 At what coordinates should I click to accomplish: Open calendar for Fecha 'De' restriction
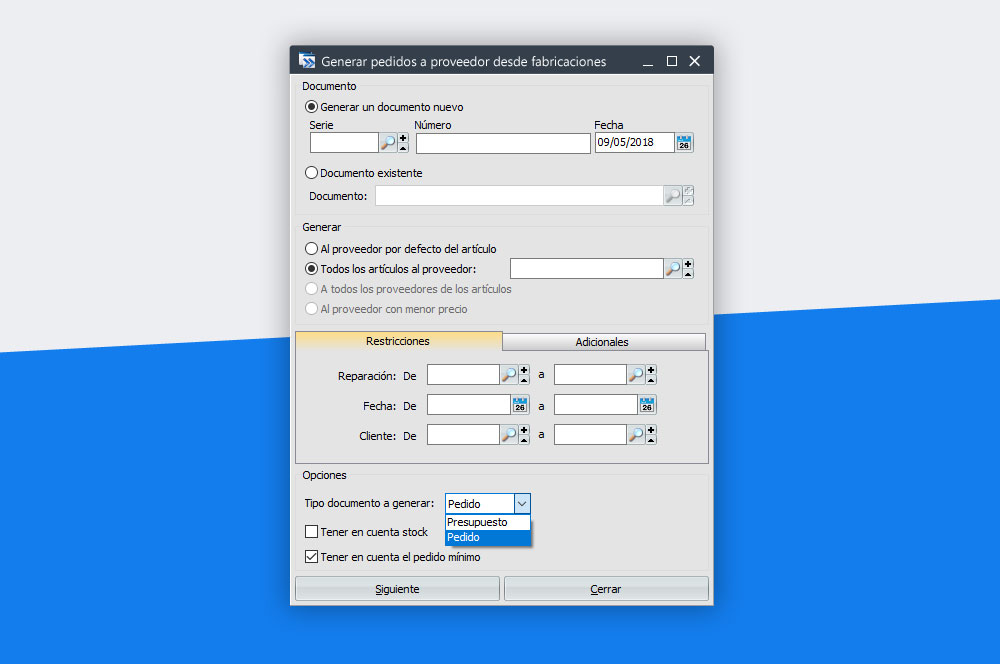click(519, 405)
